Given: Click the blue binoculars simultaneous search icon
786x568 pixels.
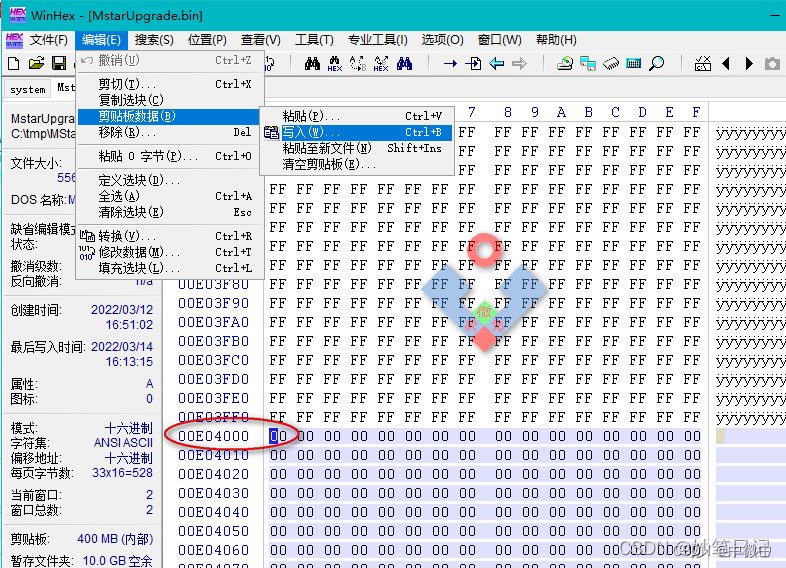Looking at the screenshot, I should point(405,63).
